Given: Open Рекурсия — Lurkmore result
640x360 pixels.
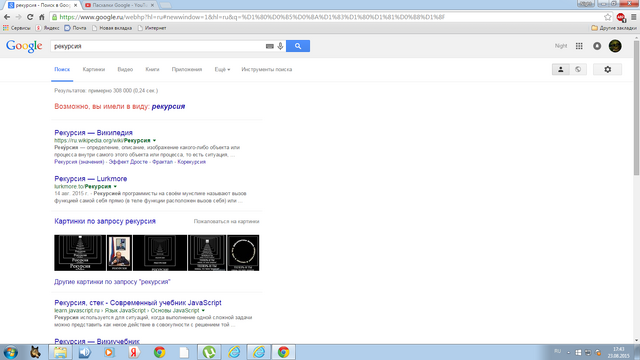Looking at the screenshot, I should click(x=91, y=179).
